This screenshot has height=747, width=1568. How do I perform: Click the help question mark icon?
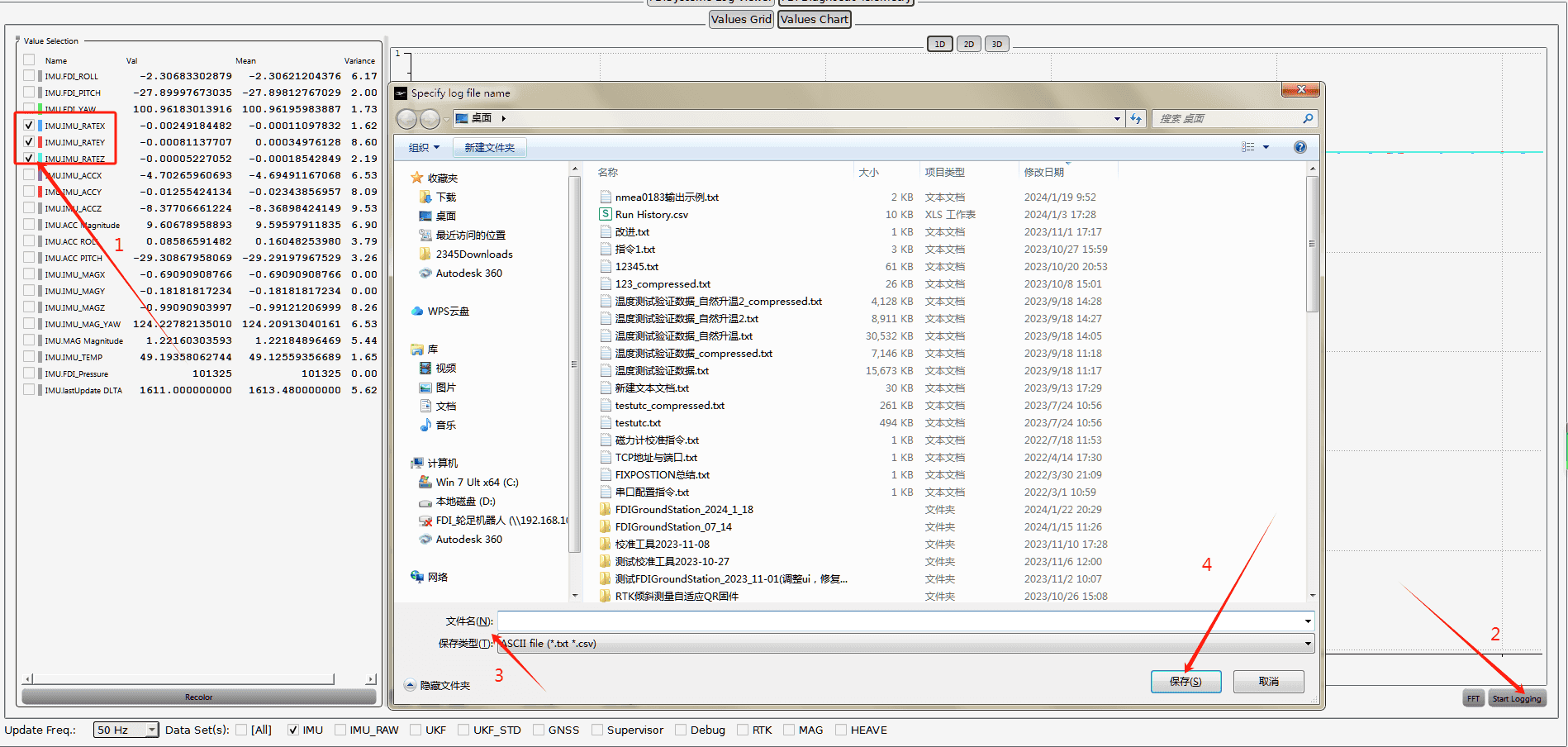click(x=1300, y=147)
